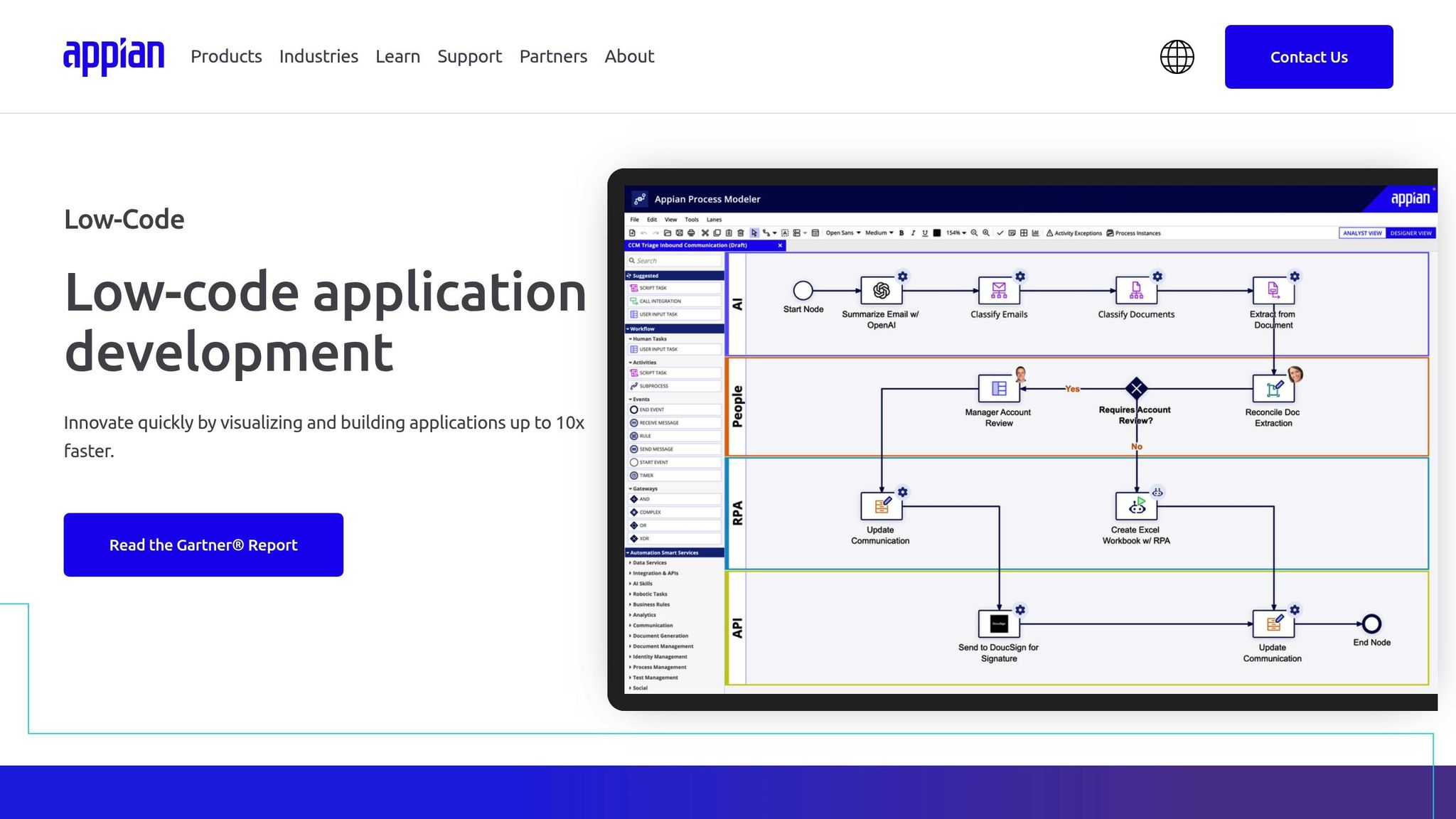Click the Manager Account Review node
This screenshot has width=1456, height=819.
point(999,388)
